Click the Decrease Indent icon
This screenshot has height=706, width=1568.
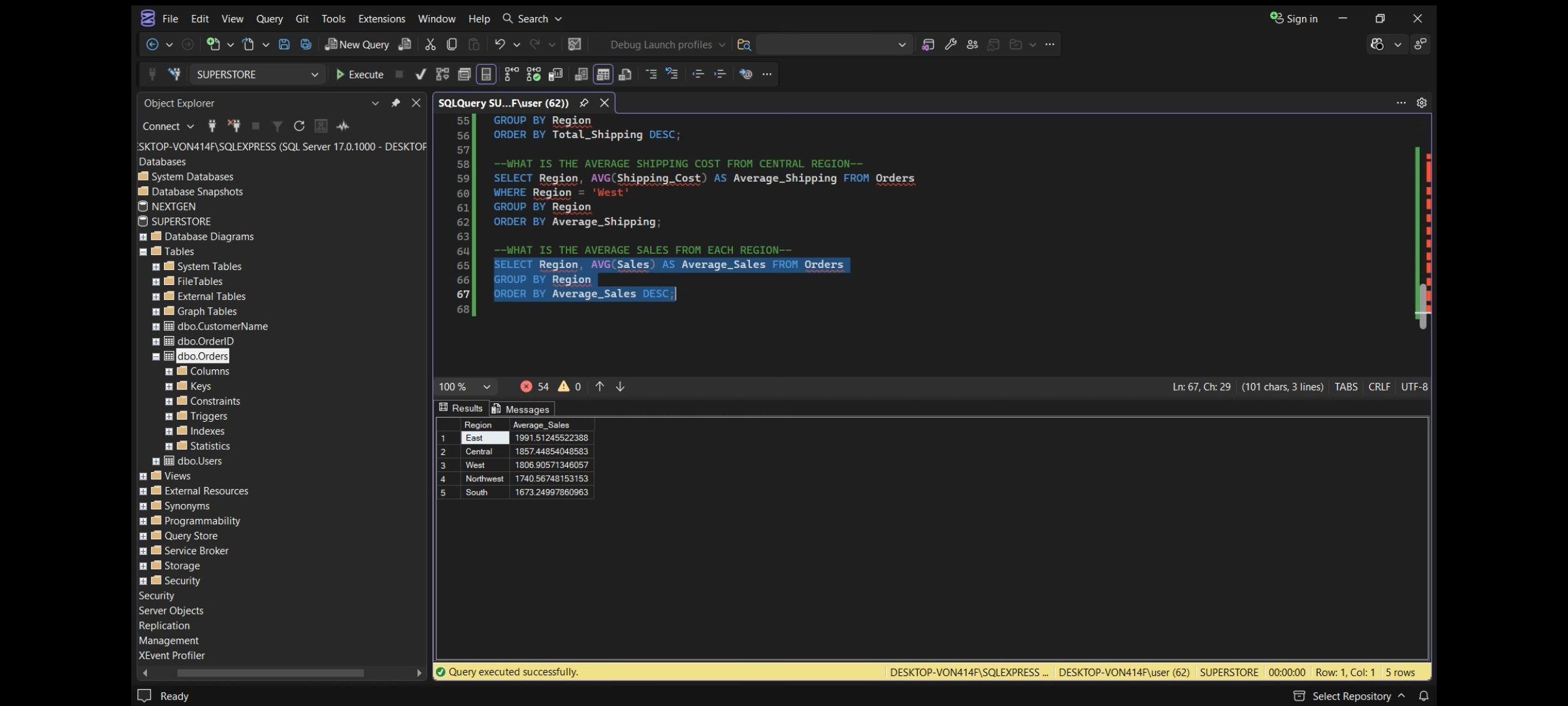tap(698, 75)
